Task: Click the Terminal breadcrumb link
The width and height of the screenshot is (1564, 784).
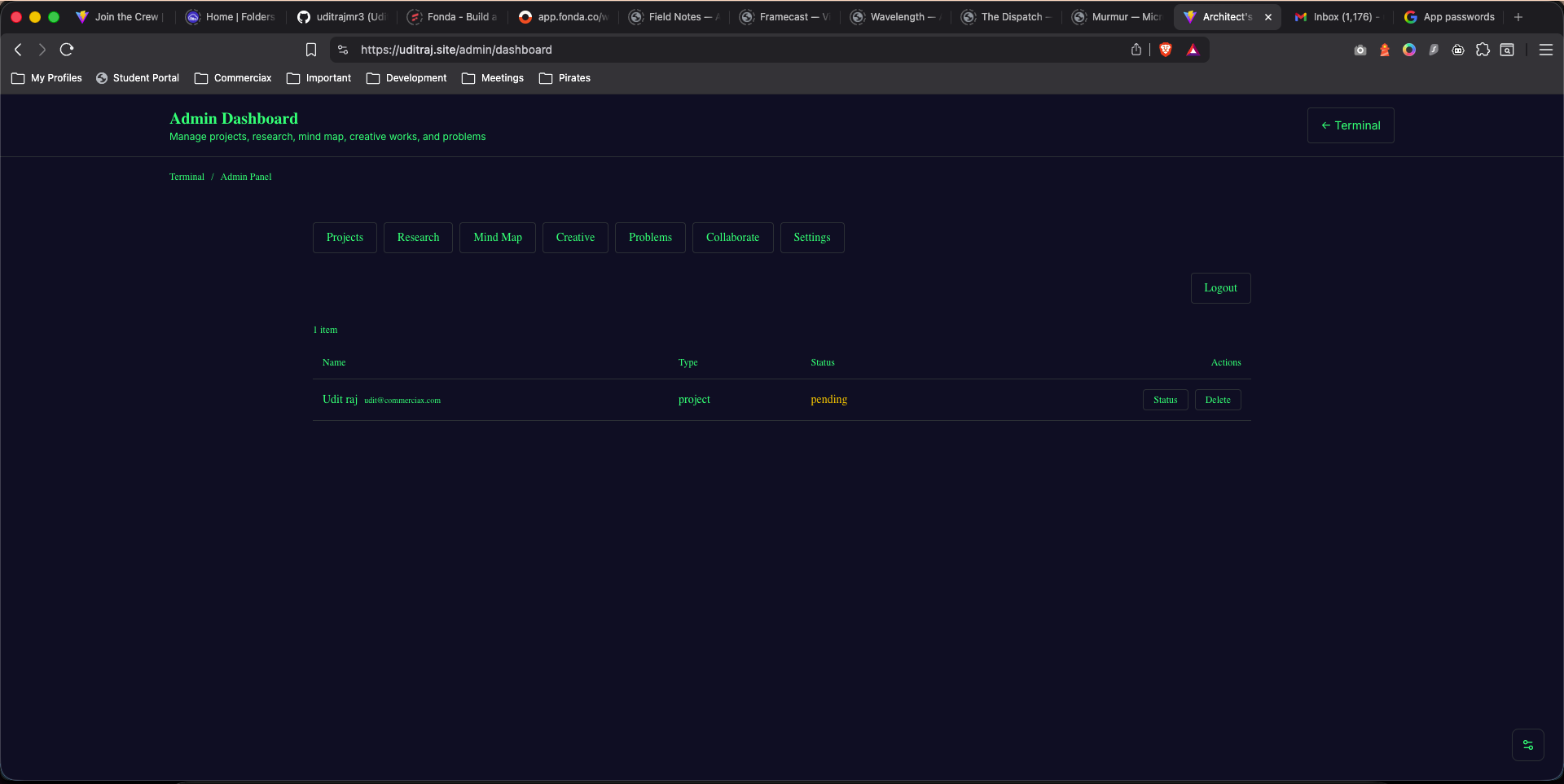Action: click(187, 177)
